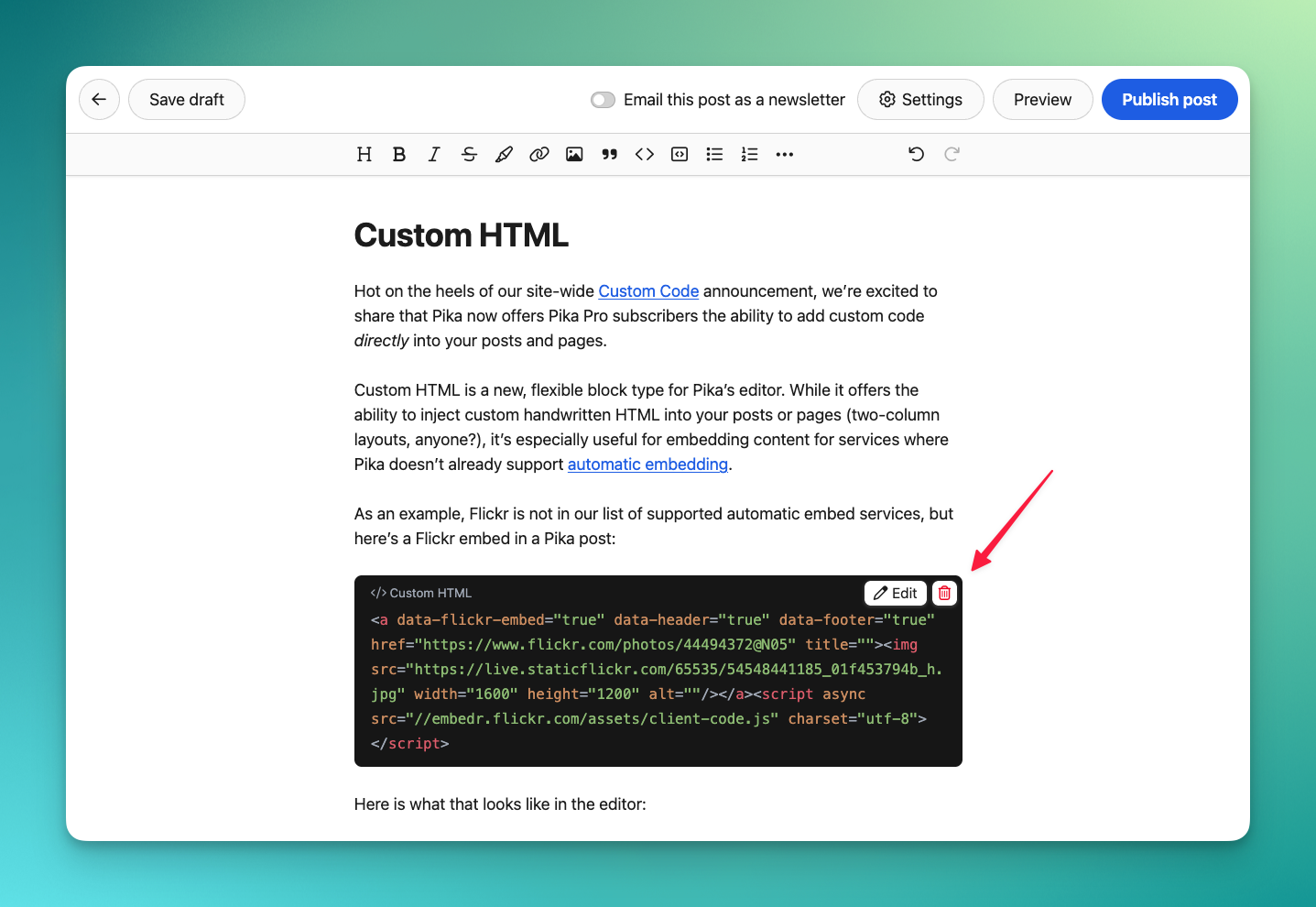1316x907 pixels.
Task: Insert a link from toolbar
Action: 539,154
